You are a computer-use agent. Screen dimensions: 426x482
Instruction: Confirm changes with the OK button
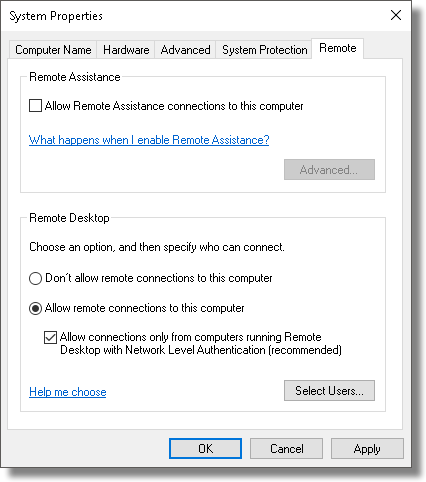pyautogui.click(x=205, y=448)
